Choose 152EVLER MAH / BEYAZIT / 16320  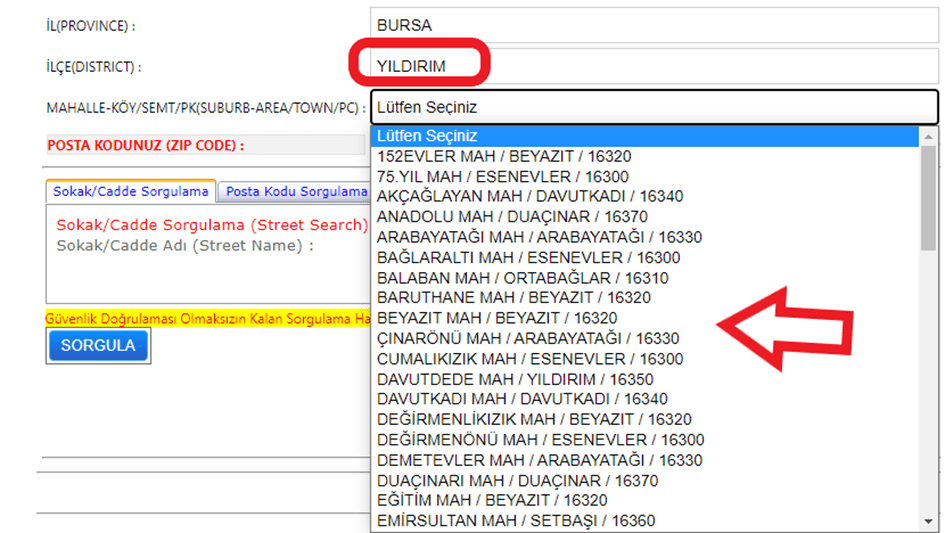[x=504, y=156]
